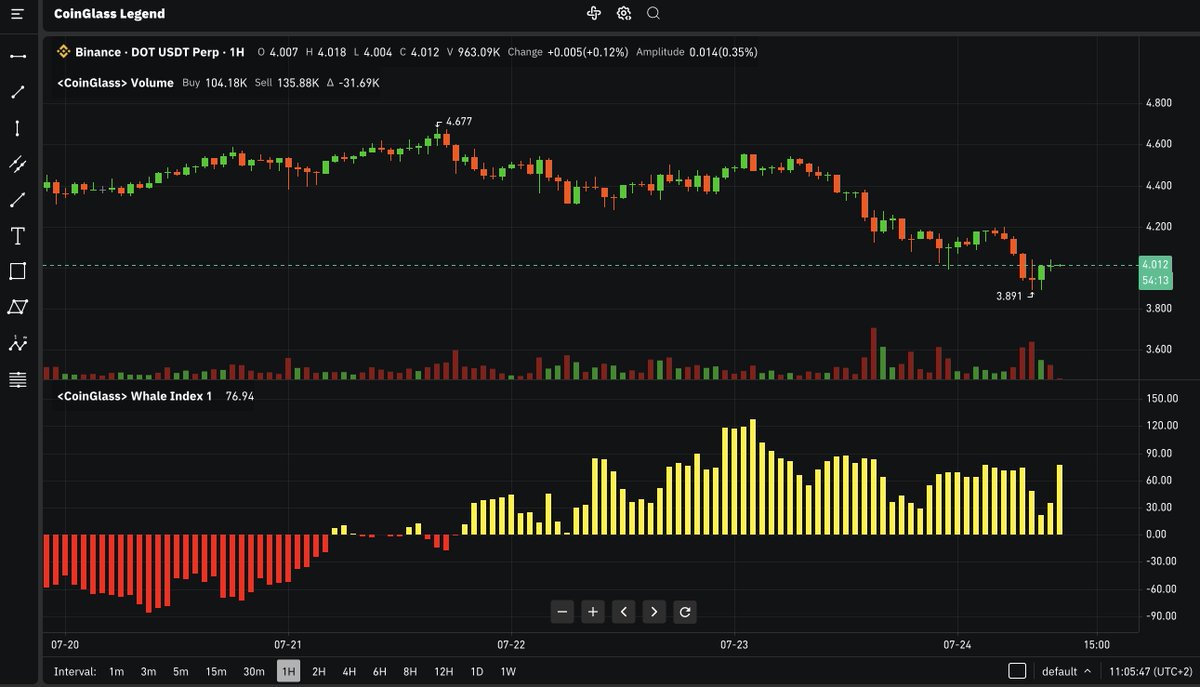Click the Whale Index value 76.94

click(240, 397)
